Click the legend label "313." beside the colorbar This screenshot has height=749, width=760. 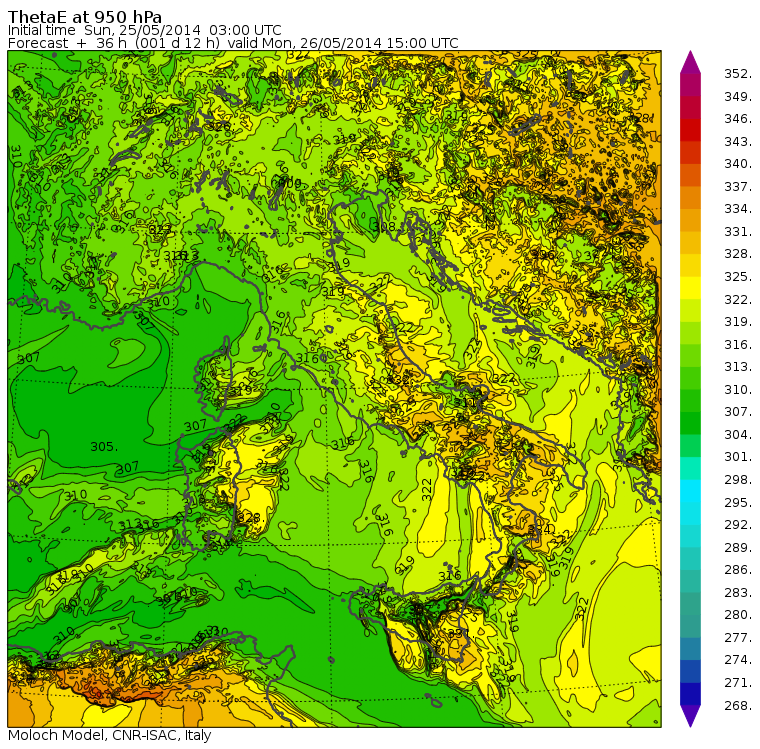(738, 367)
